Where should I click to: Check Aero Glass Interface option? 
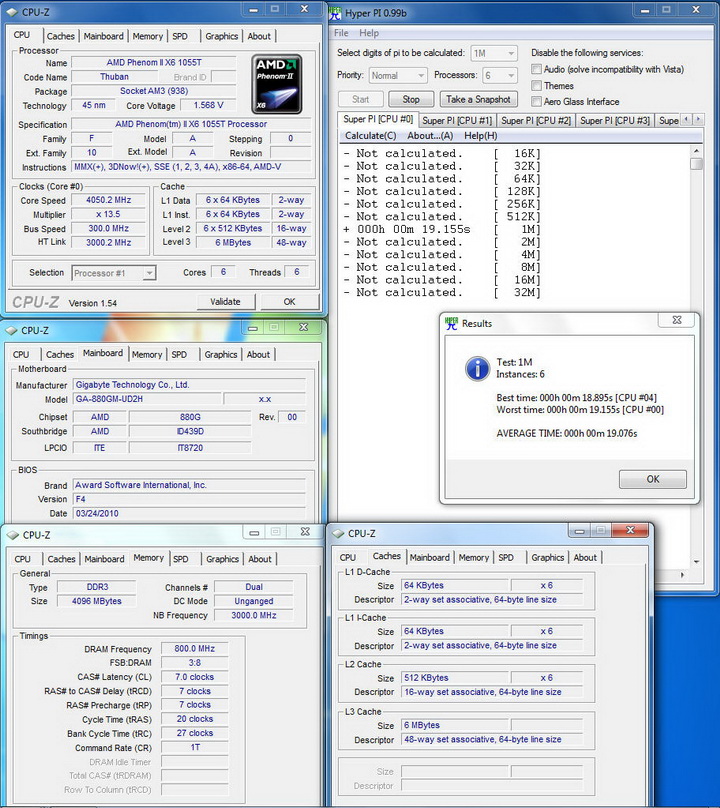(x=537, y=102)
